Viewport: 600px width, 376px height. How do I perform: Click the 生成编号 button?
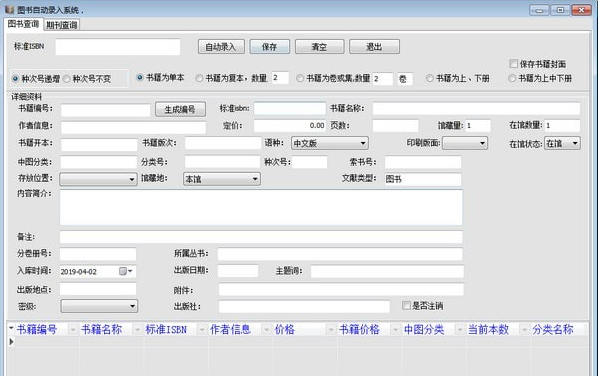tap(180, 109)
